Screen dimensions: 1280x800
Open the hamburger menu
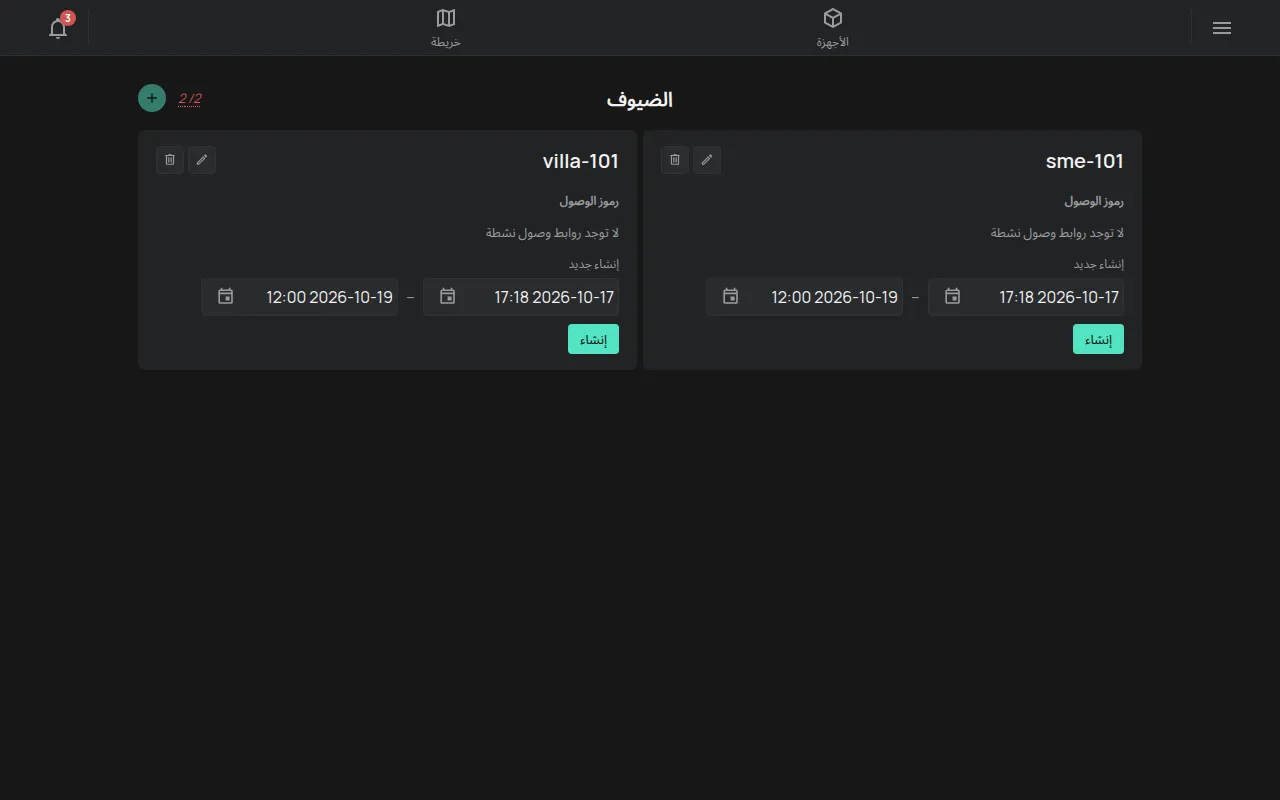[x=1221, y=28]
